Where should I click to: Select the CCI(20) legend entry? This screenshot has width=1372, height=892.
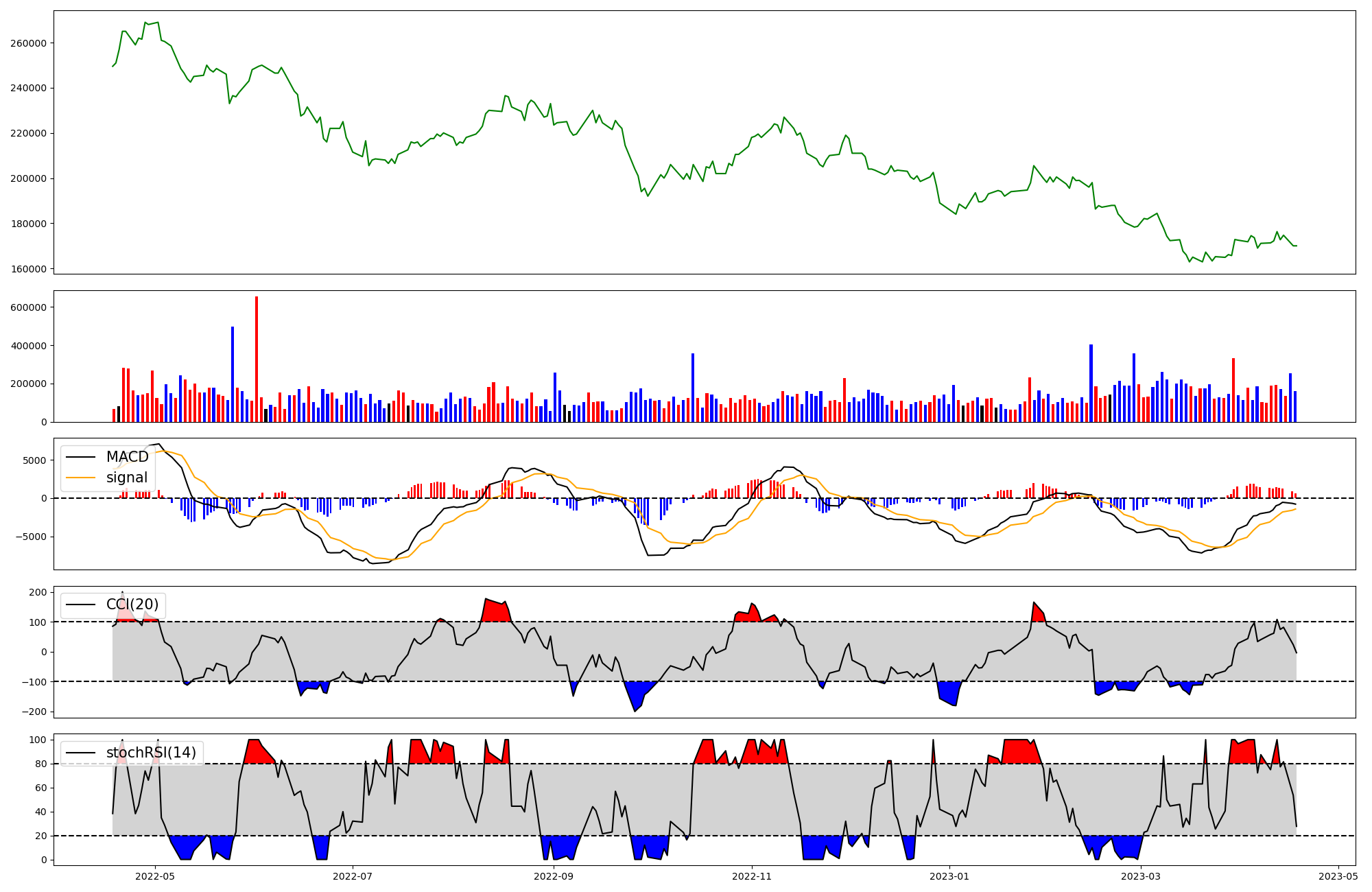point(132,605)
